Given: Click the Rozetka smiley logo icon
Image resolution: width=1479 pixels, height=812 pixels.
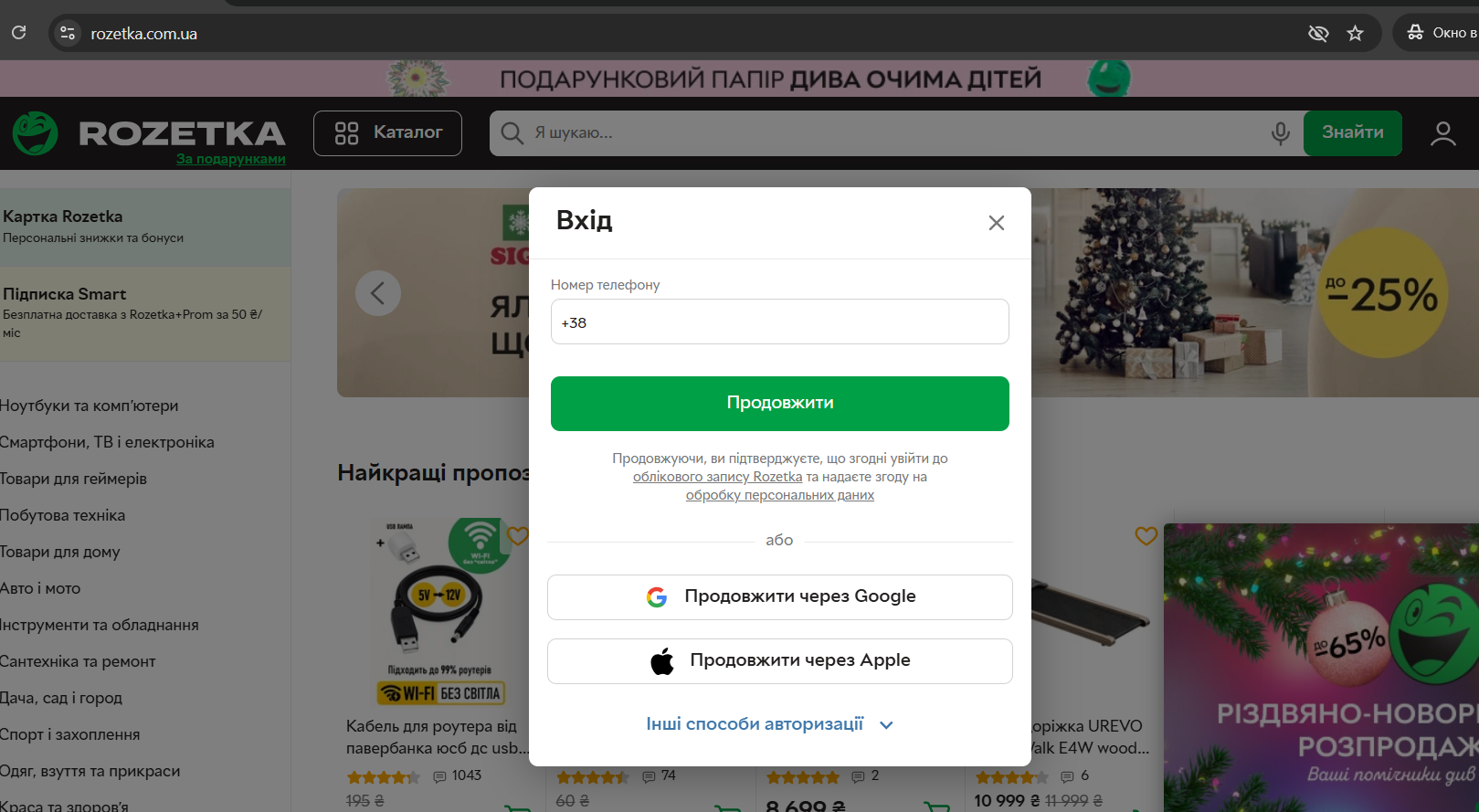Looking at the screenshot, I should [x=35, y=133].
